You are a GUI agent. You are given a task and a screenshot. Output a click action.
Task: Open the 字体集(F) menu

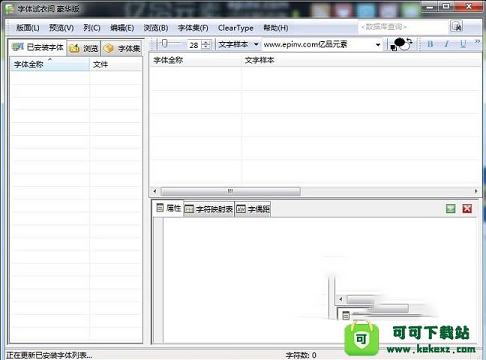click(x=193, y=28)
